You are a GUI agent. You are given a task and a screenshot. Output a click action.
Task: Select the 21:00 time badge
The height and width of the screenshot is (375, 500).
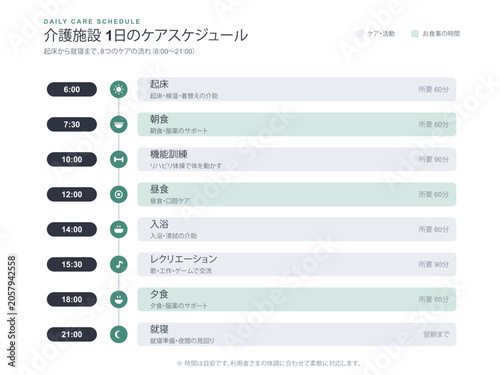pyautogui.click(x=72, y=334)
